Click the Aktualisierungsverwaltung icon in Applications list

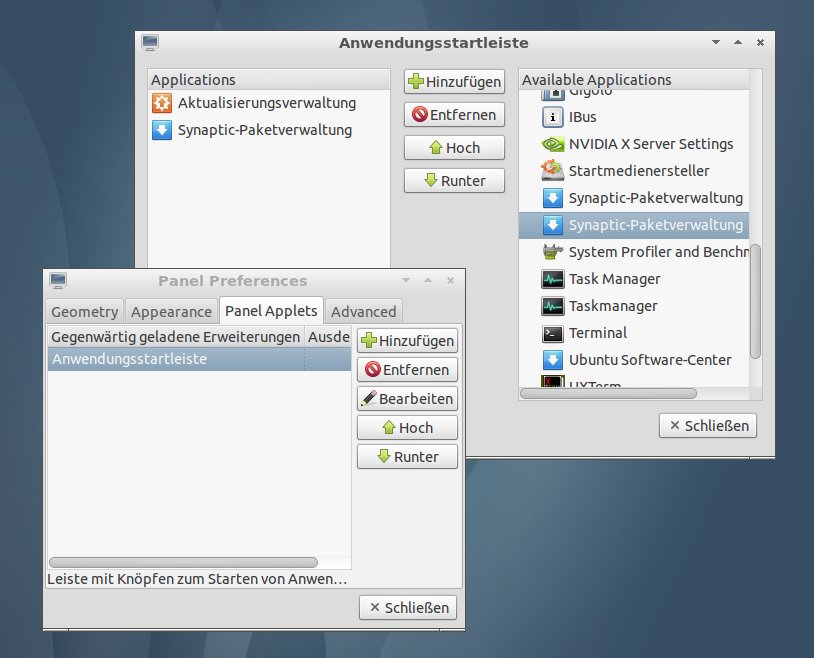tap(161, 103)
